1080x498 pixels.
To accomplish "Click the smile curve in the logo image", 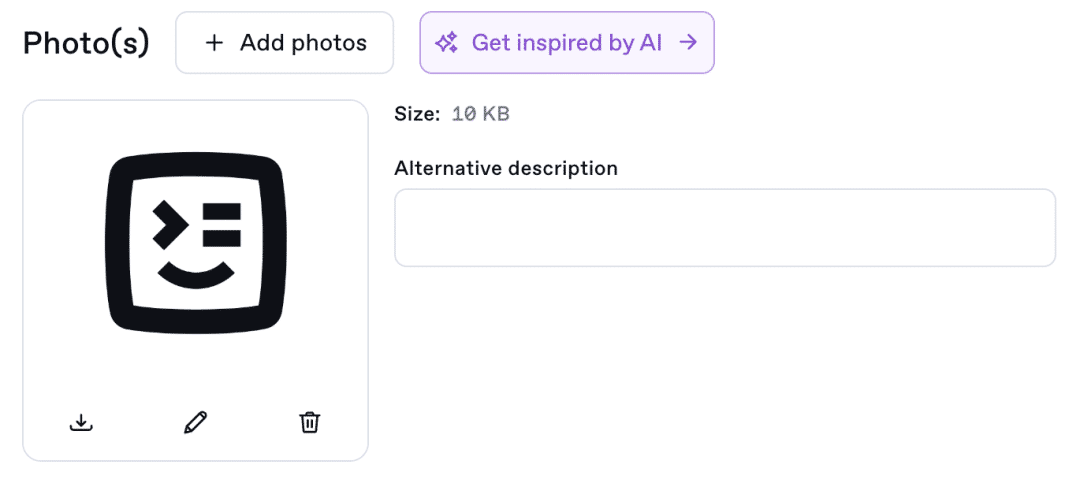I will tap(196, 276).
